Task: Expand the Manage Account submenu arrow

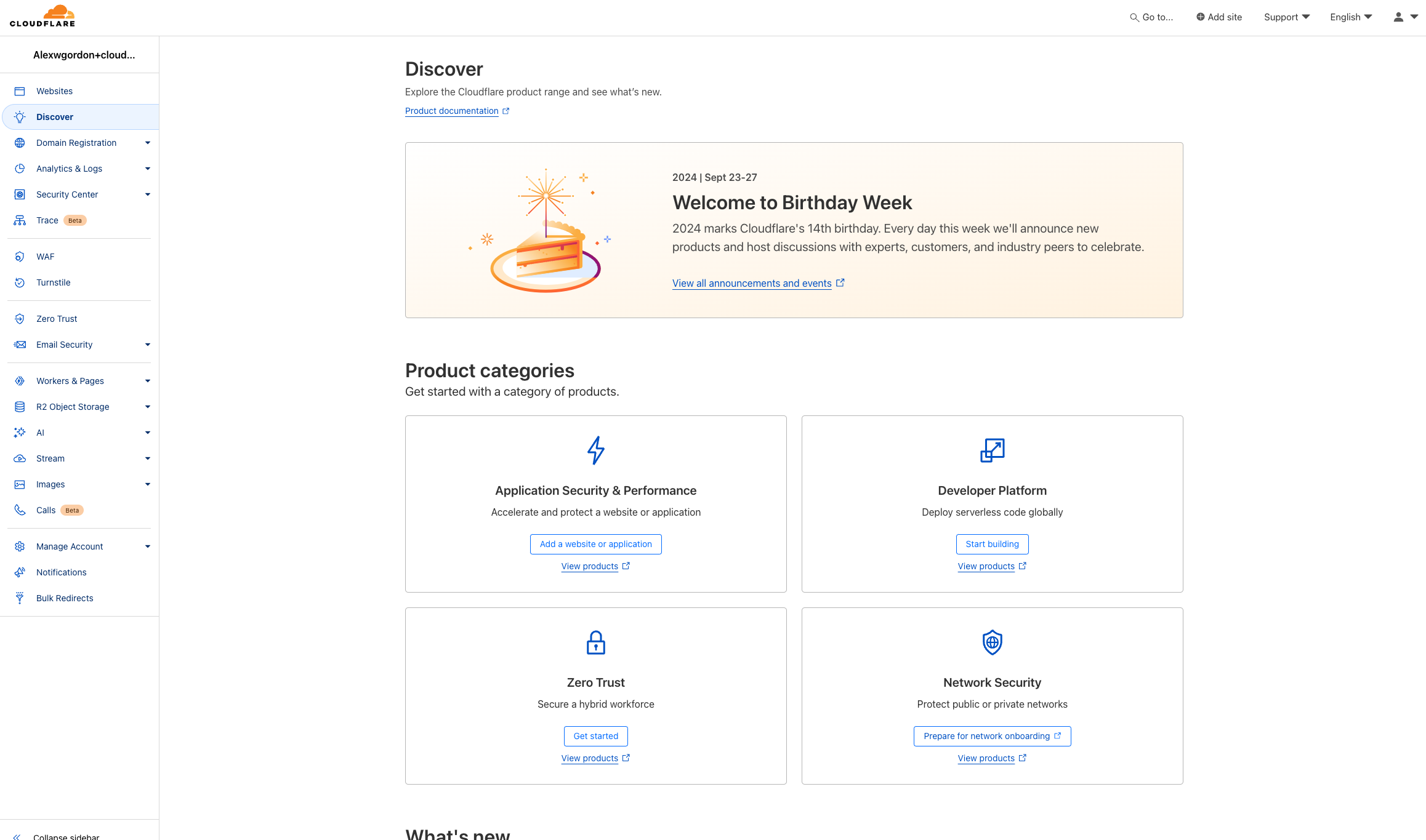Action: (148, 546)
